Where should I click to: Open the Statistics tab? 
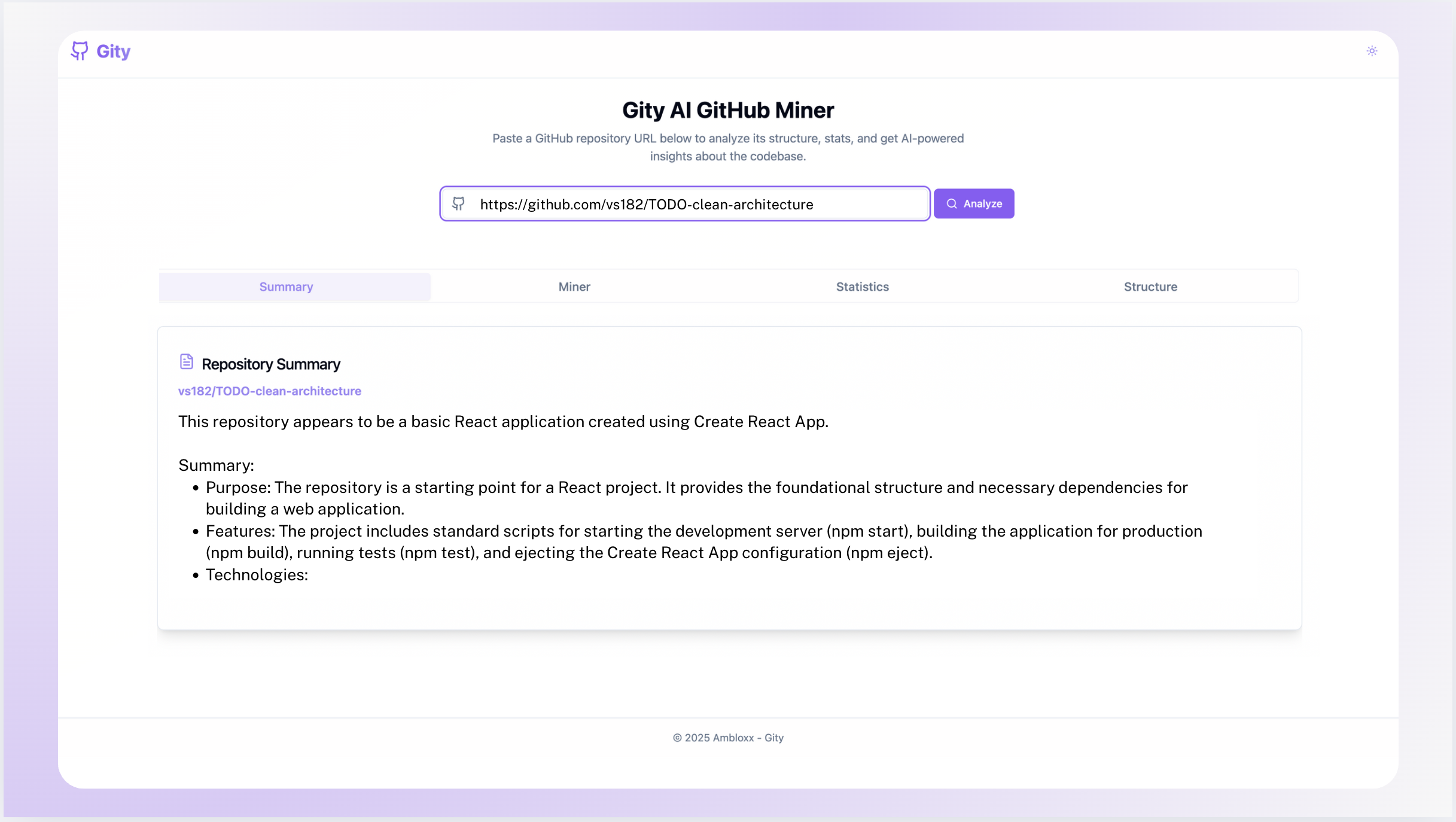click(x=862, y=287)
